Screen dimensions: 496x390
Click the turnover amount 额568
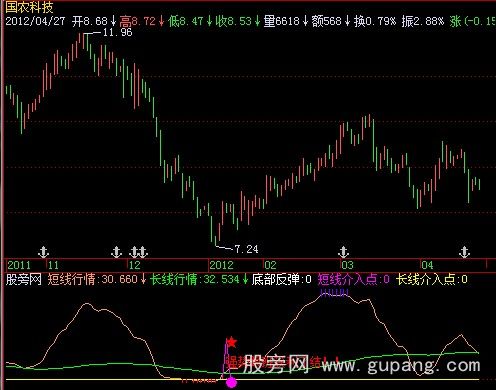(327, 22)
